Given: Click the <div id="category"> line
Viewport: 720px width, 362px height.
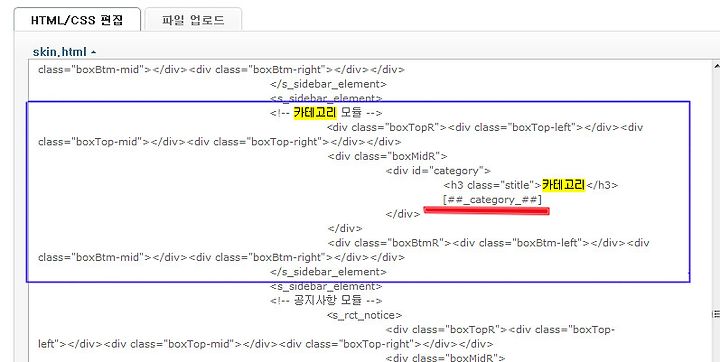Looking at the screenshot, I should (439, 171).
